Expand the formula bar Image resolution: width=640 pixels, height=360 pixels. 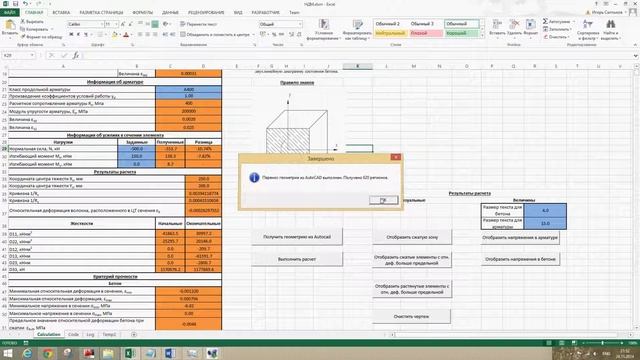(x=636, y=56)
